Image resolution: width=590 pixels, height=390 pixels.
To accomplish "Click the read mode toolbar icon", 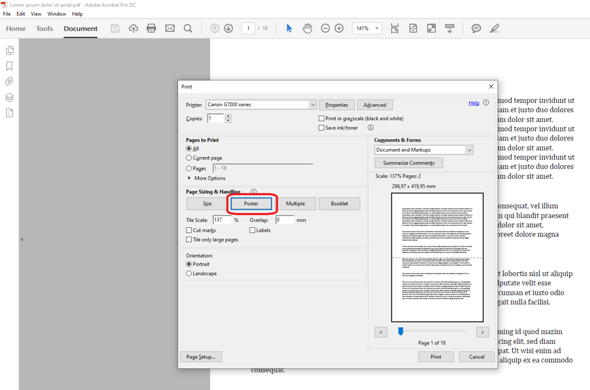I will click(449, 28).
